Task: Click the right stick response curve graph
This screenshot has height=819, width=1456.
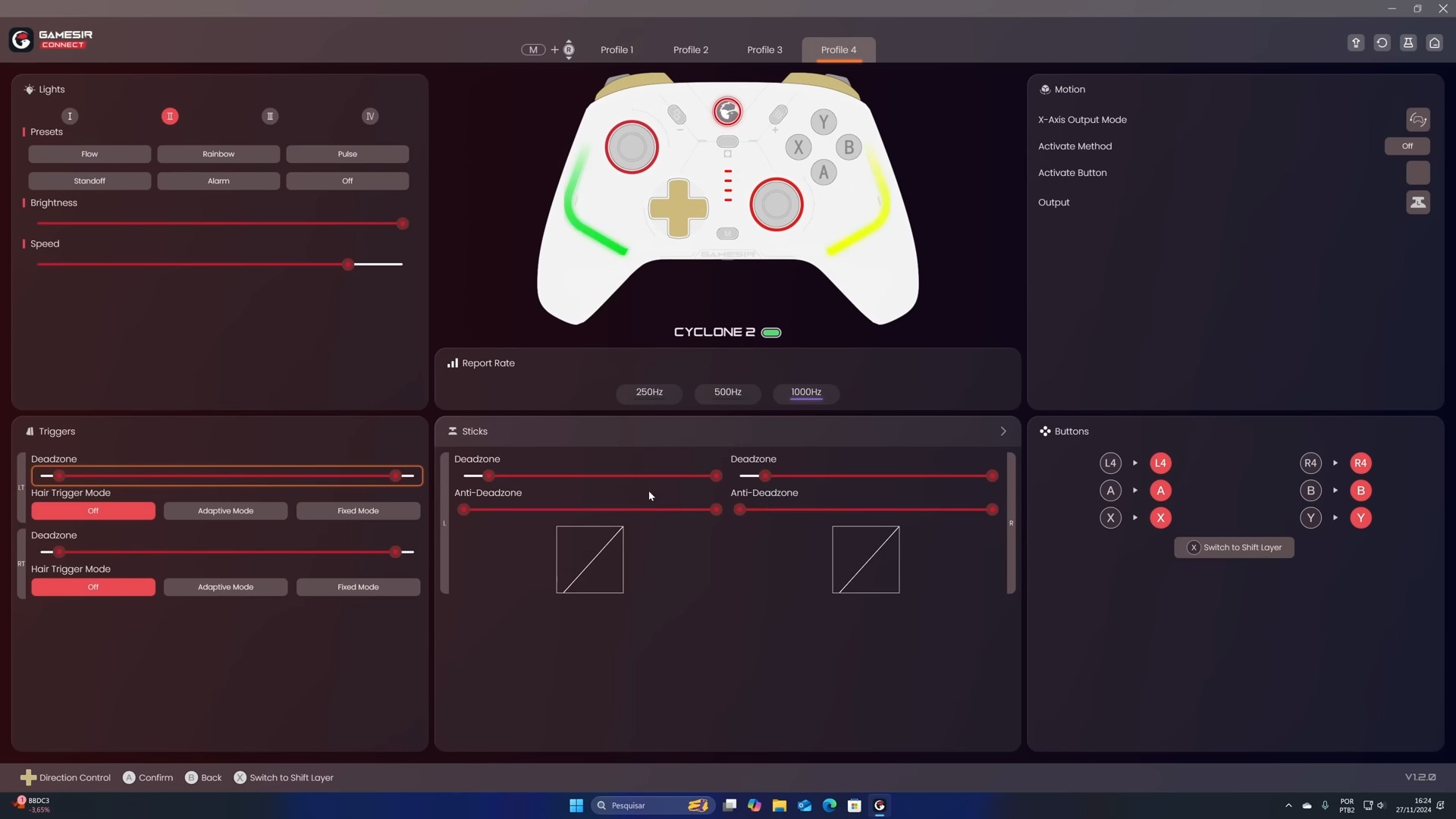Action: pos(865,560)
